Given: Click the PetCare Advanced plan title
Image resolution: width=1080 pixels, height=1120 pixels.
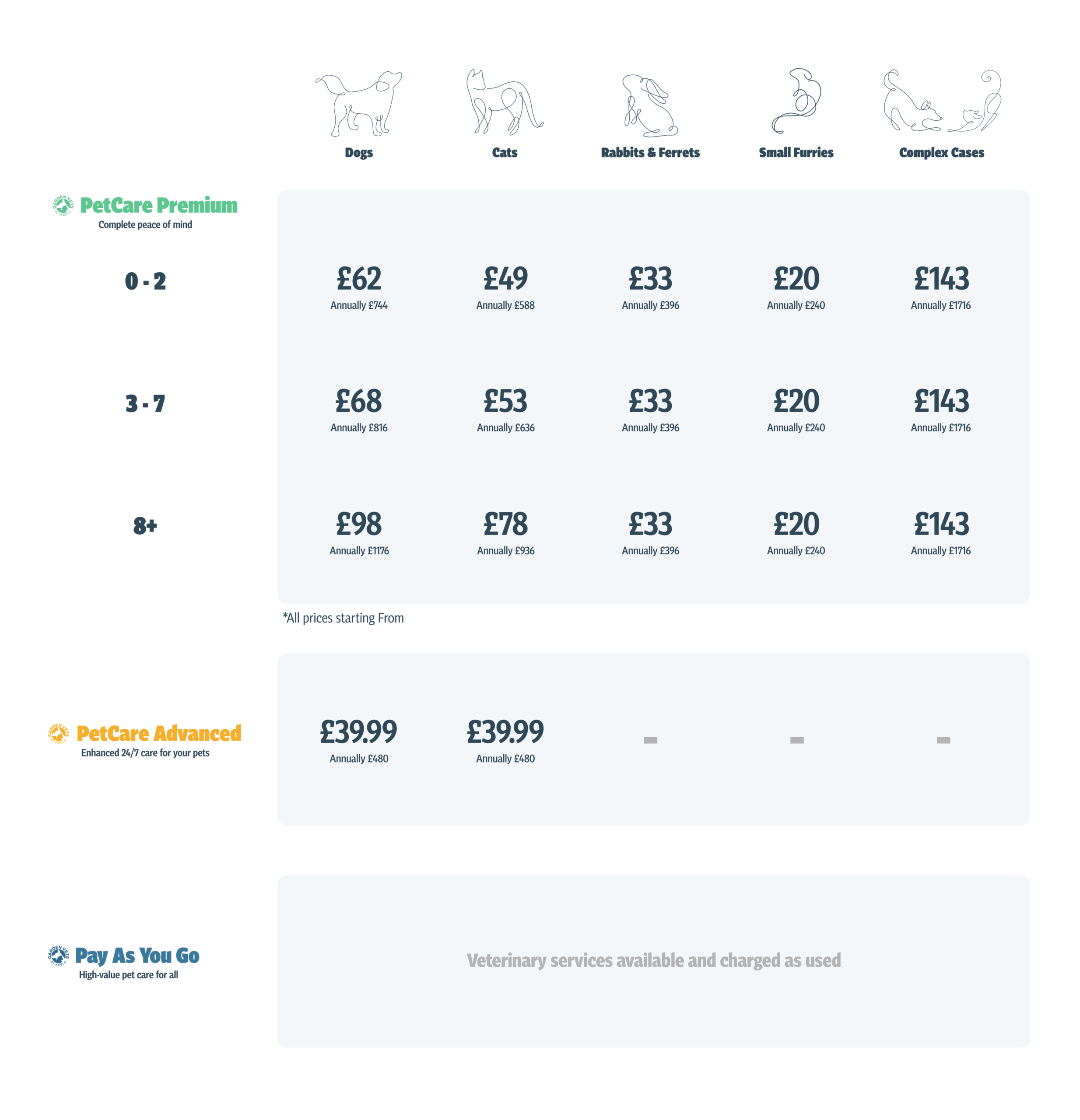Looking at the screenshot, I should (x=158, y=733).
